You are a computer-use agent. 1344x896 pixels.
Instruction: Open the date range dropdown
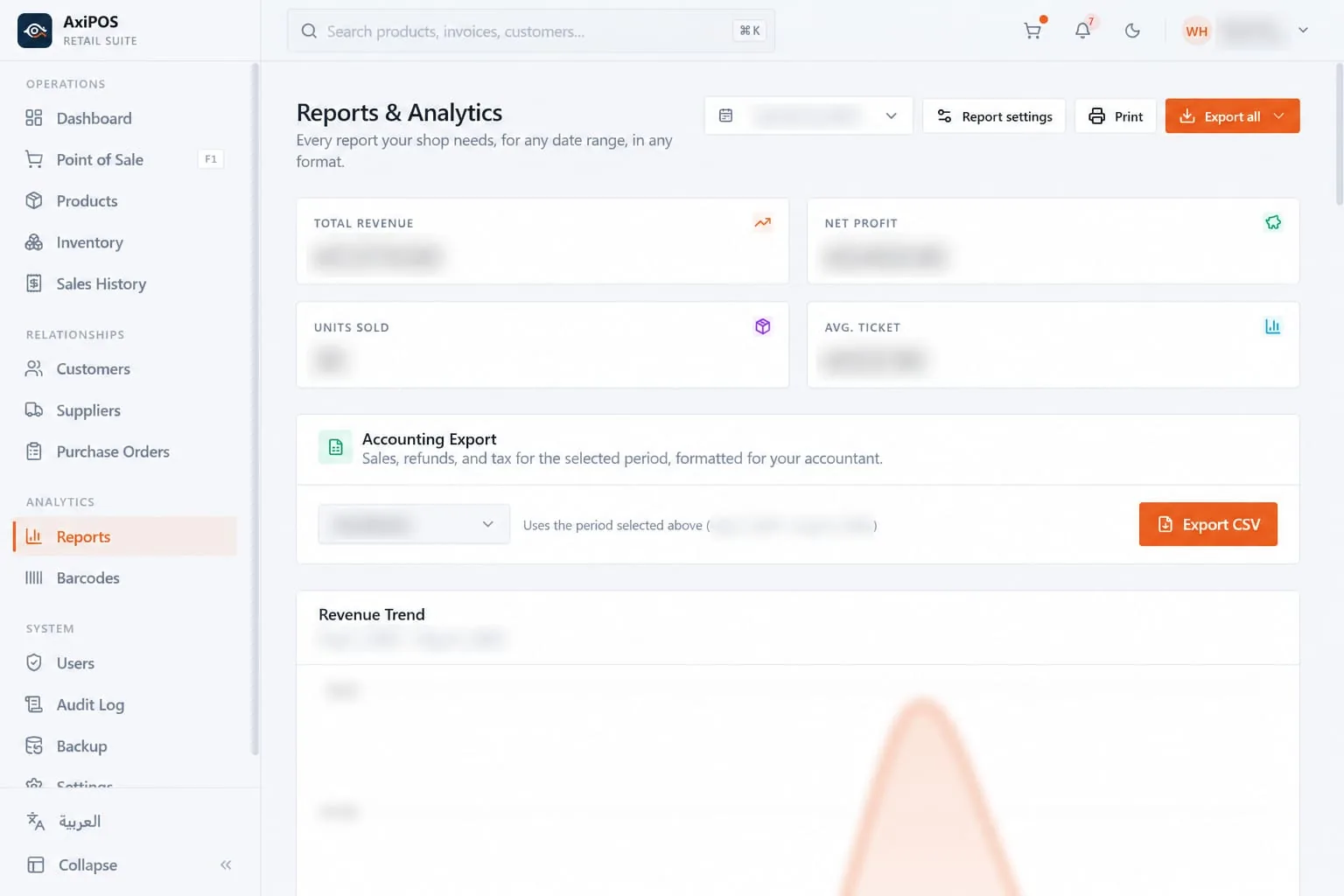808,115
